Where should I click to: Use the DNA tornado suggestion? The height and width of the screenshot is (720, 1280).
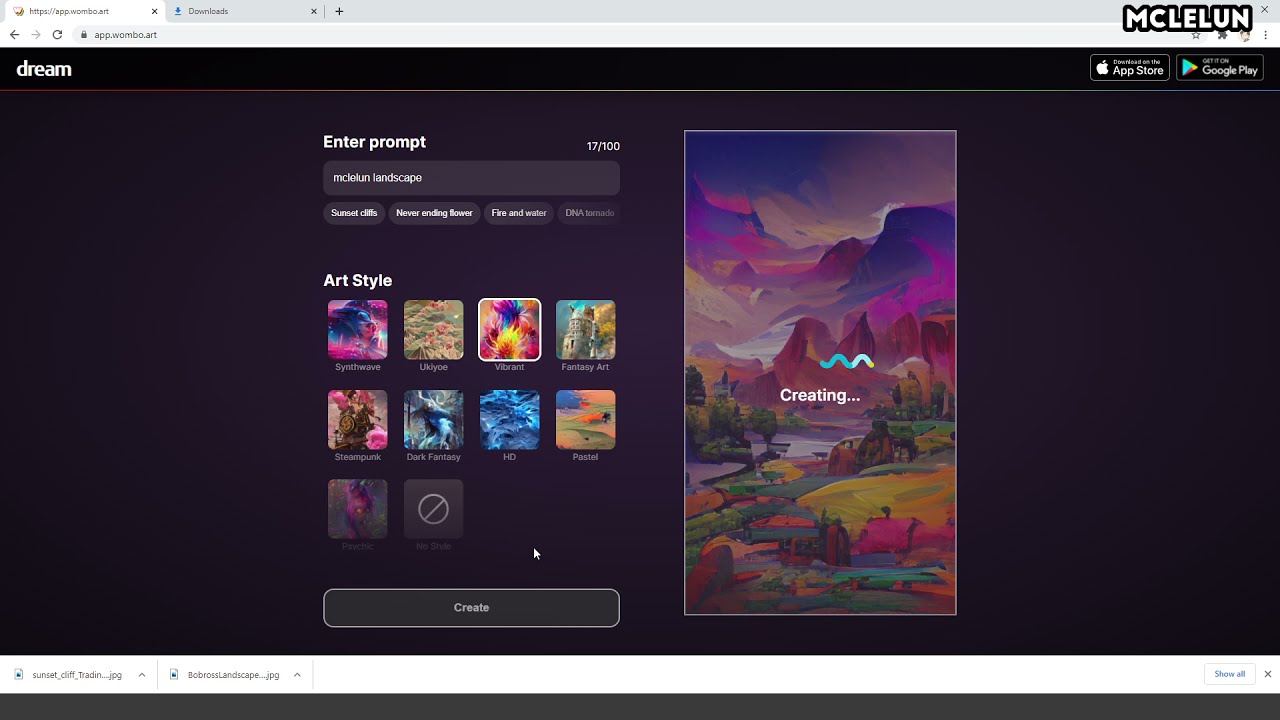coord(590,213)
